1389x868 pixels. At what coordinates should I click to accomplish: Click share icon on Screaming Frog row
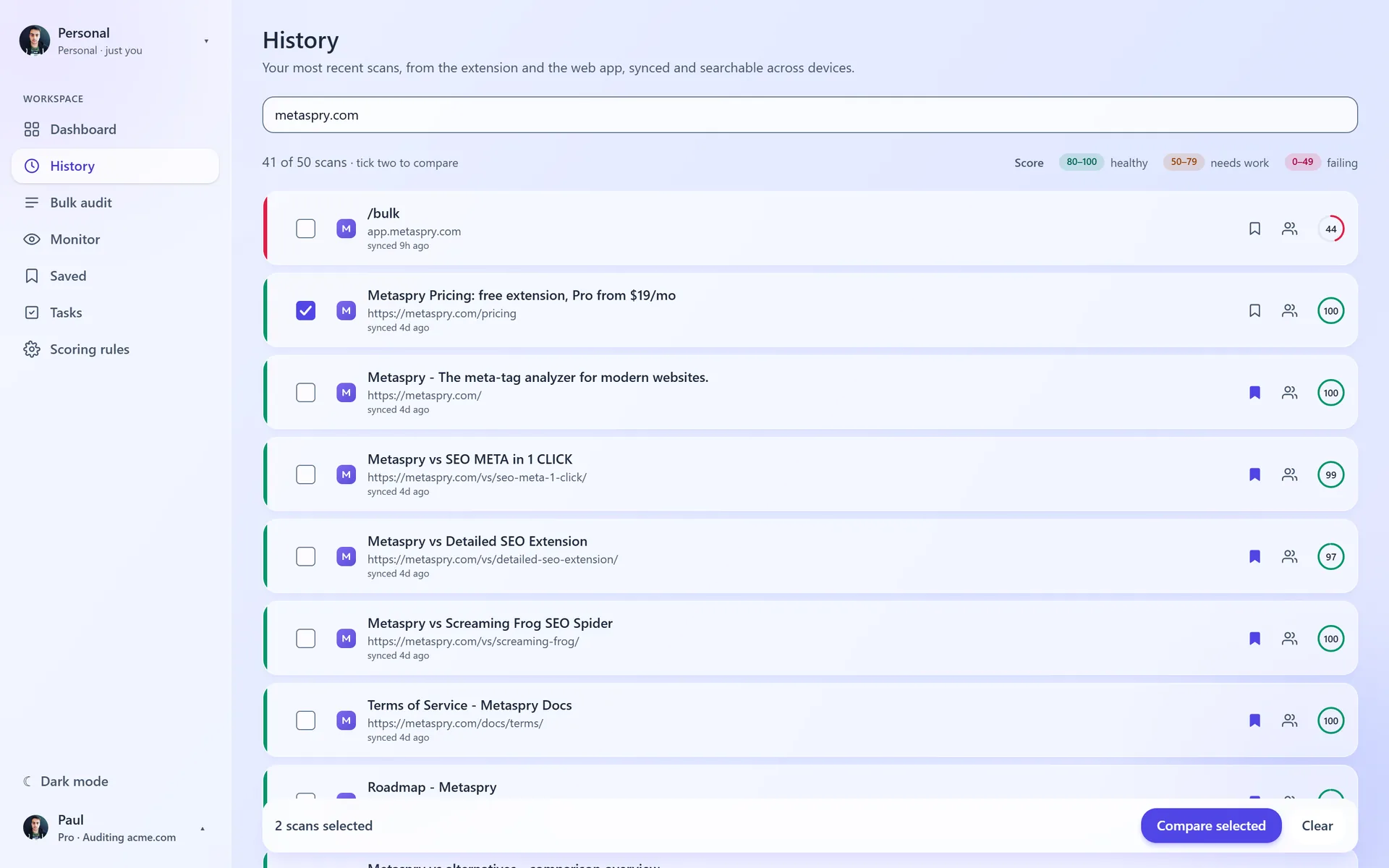1289,639
